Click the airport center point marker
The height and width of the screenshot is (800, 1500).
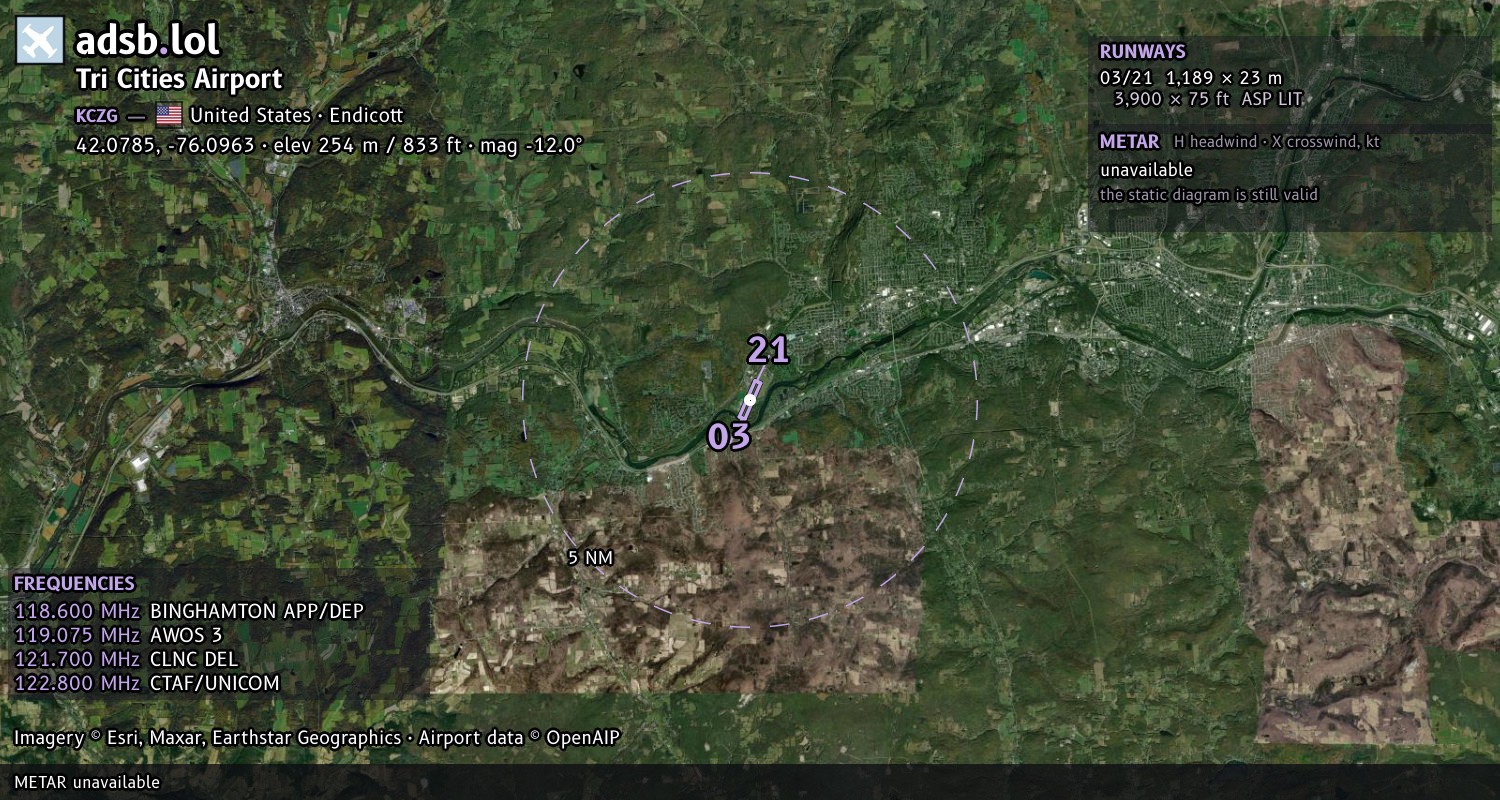pos(750,400)
